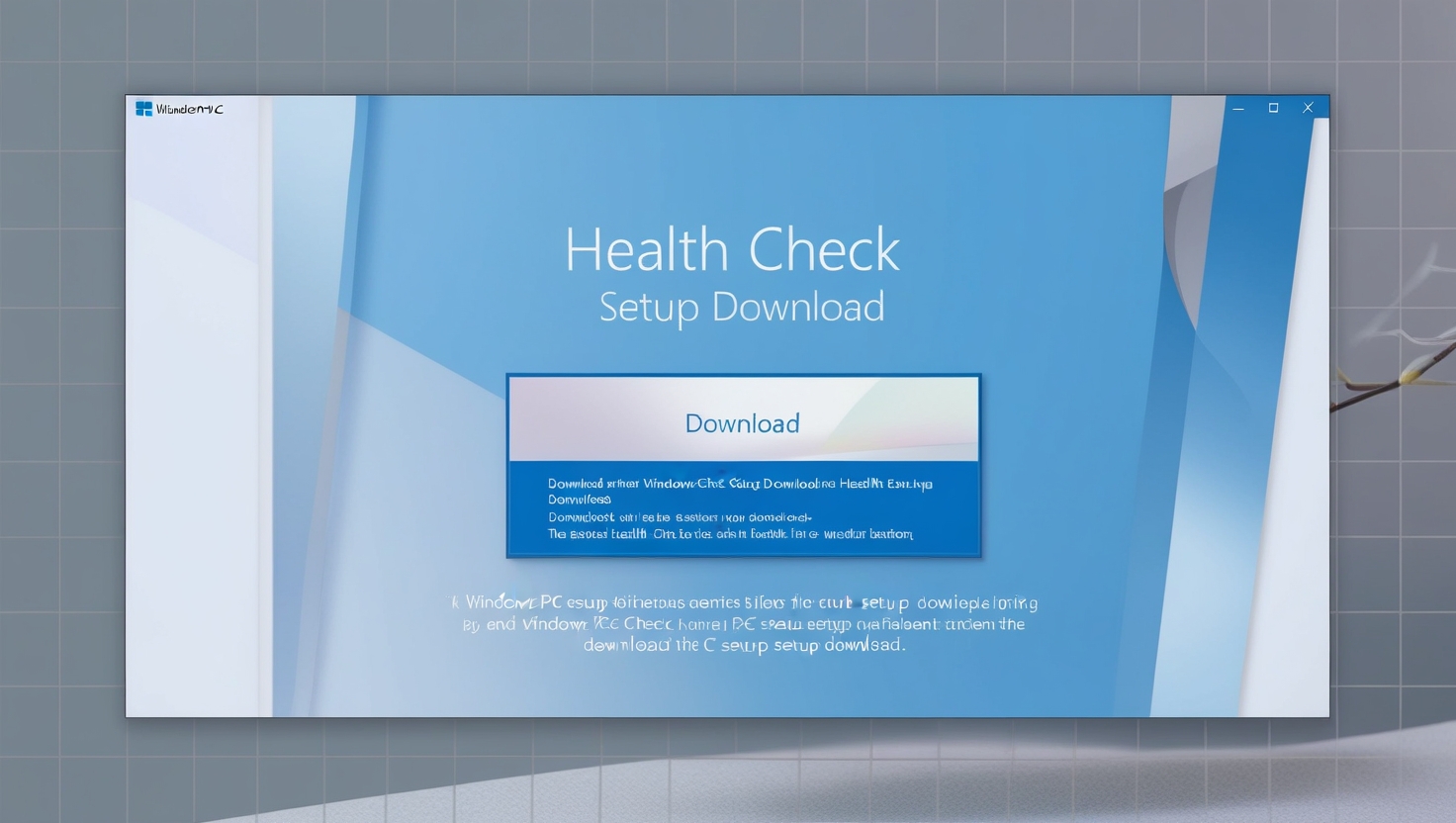Minimize the Health Check window

click(1238, 108)
